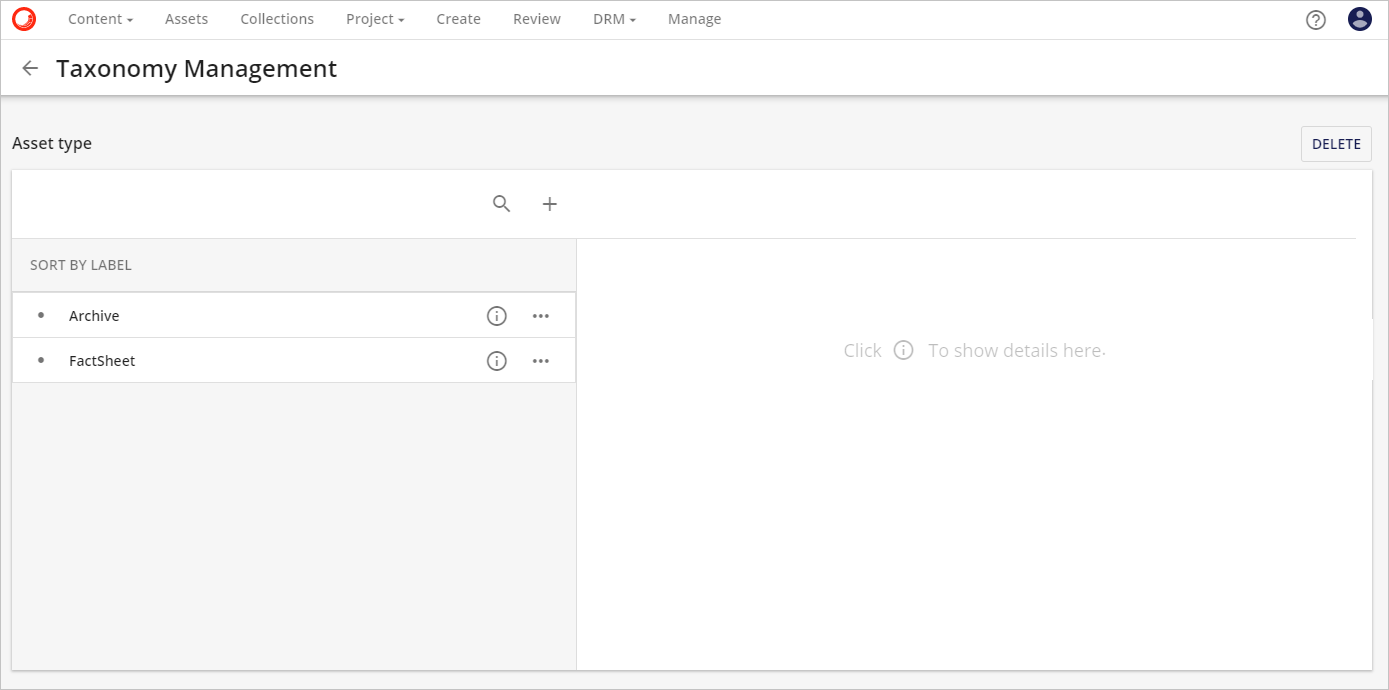Click SORT BY LABEL

click(x=81, y=265)
